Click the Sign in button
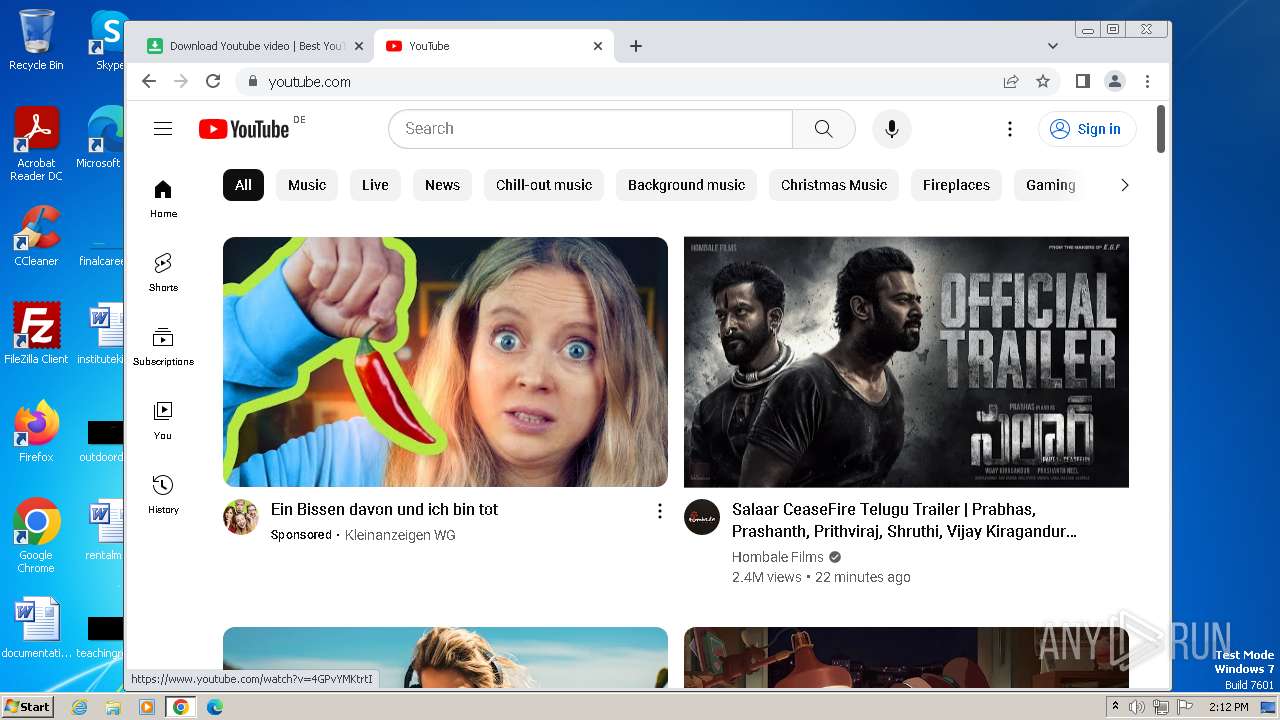1280x720 pixels. click(x=1087, y=129)
